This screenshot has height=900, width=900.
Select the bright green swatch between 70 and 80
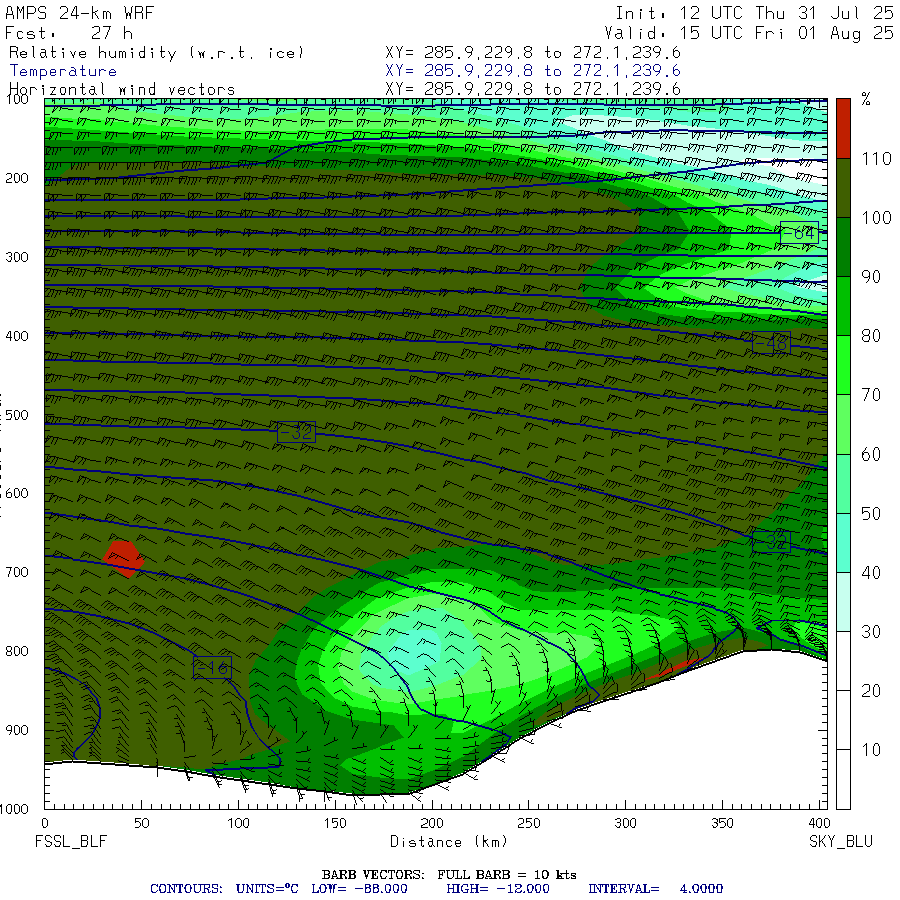[x=843, y=365]
